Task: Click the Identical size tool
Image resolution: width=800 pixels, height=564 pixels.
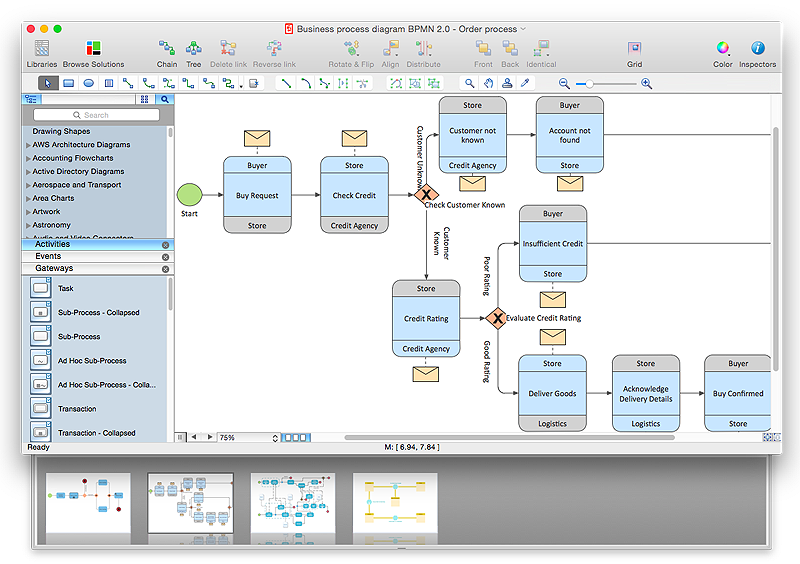Action: [x=541, y=54]
